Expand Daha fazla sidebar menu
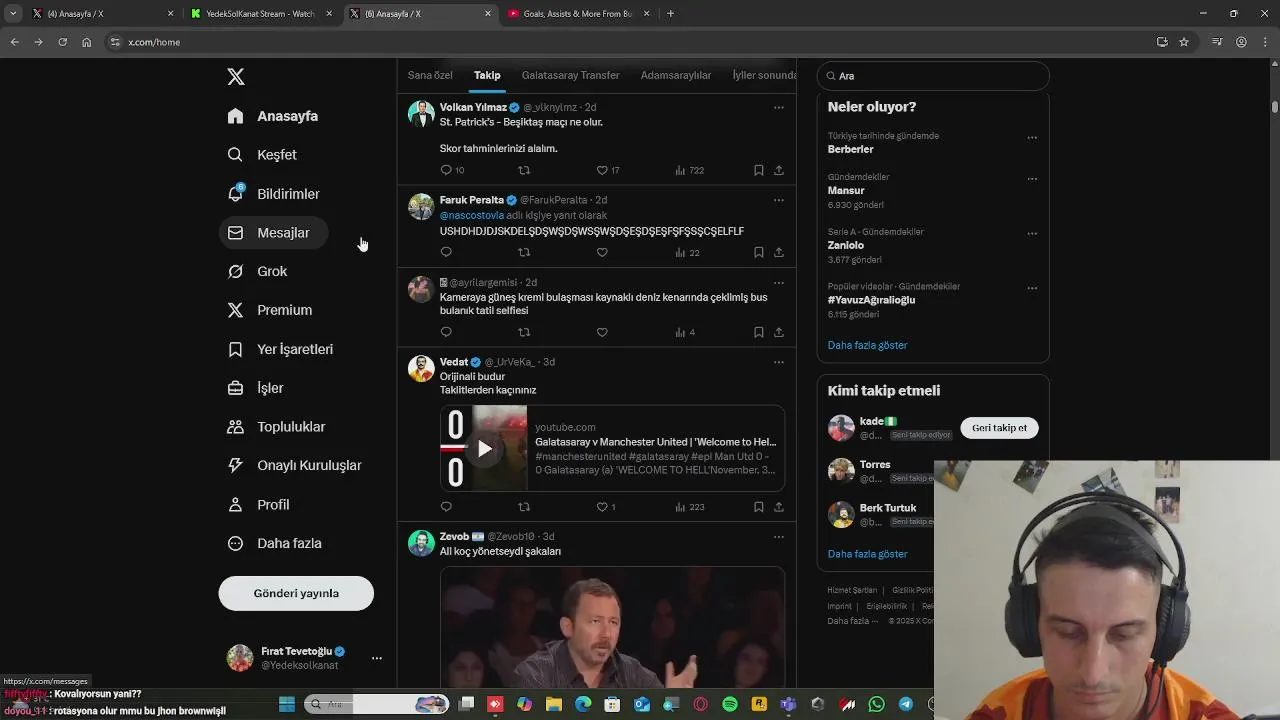Image resolution: width=1280 pixels, height=720 pixels. tap(275, 543)
